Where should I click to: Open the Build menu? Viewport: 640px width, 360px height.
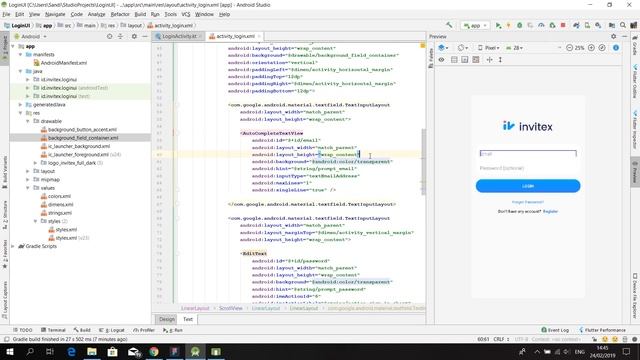click(x=140, y=14)
